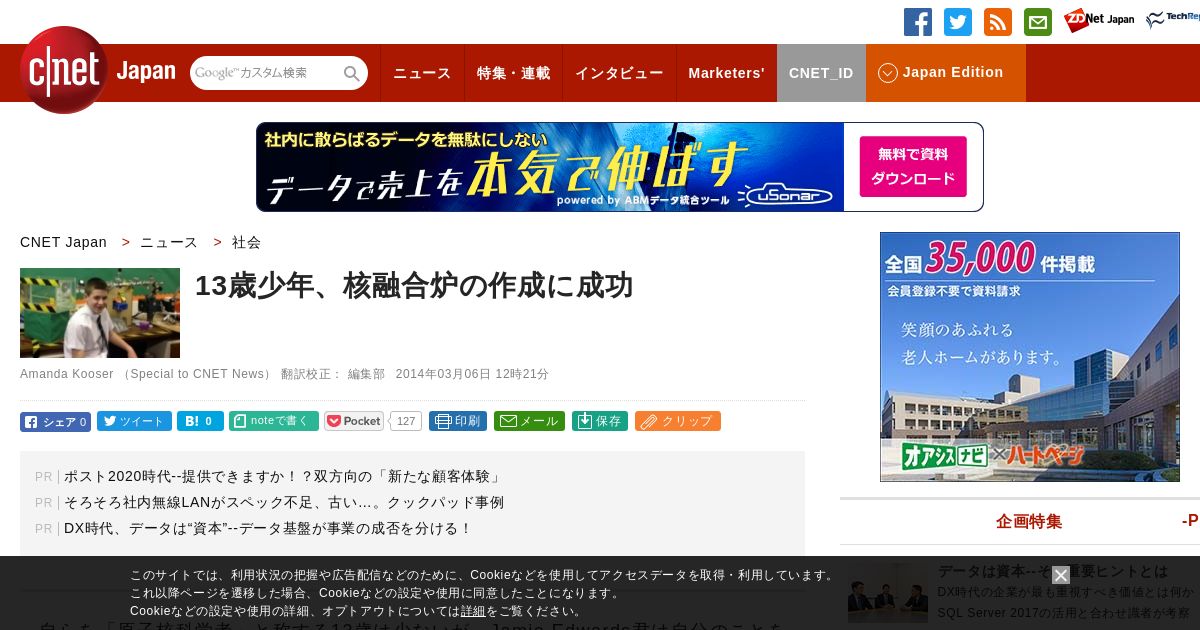1200x630 pixels.
Task: Open PR link DX時代、データは資本
Action: (x=268, y=529)
